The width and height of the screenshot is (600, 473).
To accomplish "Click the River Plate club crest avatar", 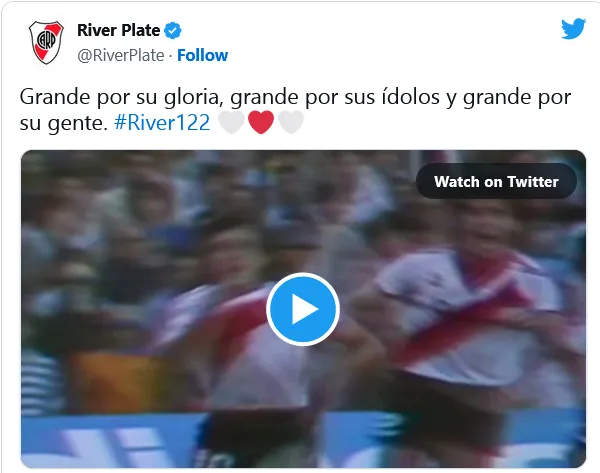I will click(46, 42).
